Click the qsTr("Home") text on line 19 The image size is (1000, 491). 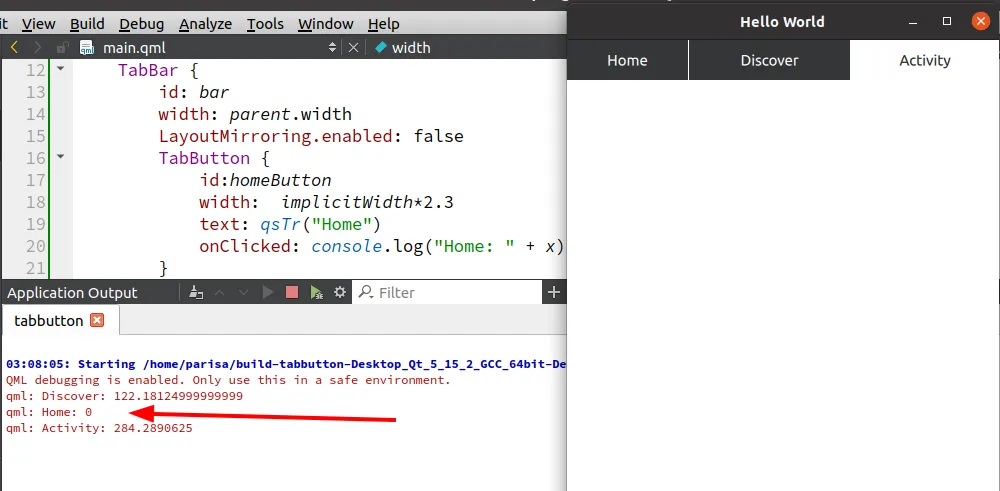320,224
